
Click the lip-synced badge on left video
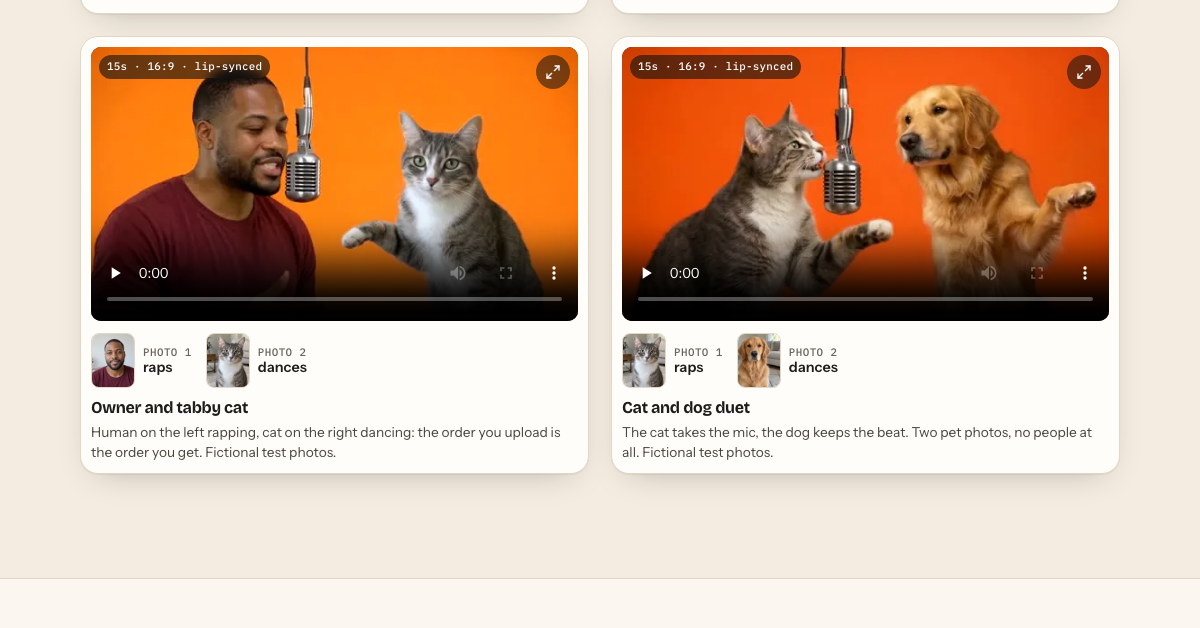point(184,67)
